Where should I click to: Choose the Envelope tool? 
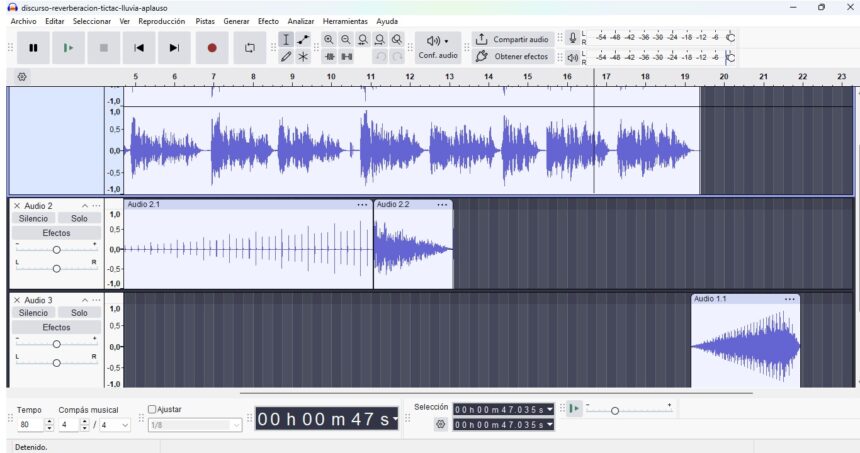303,39
